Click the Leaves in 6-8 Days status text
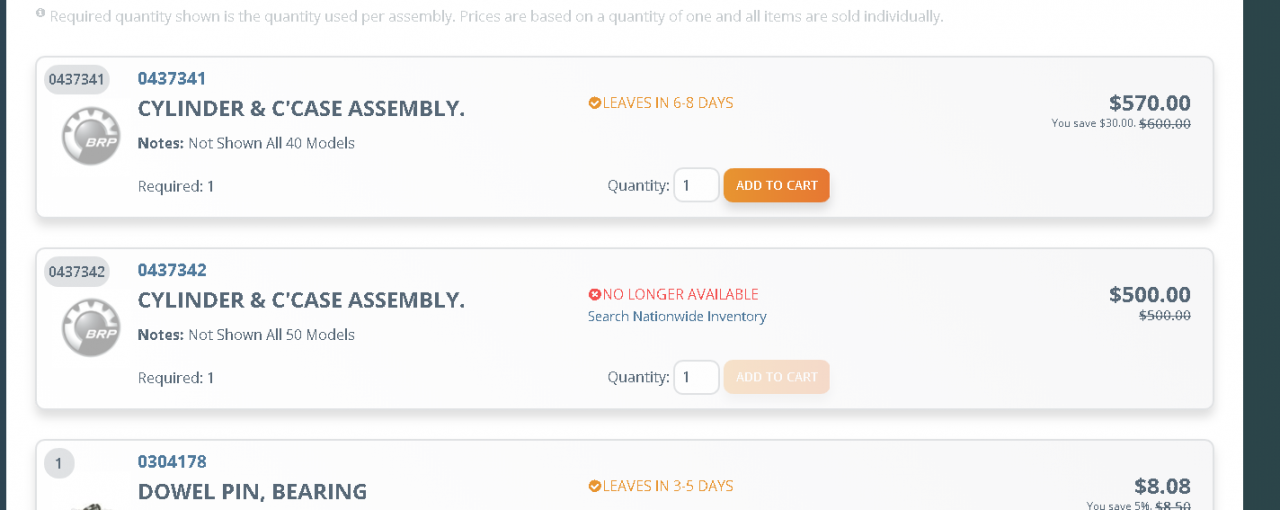Screen dimensions: 1280x510 click(x=667, y=103)
